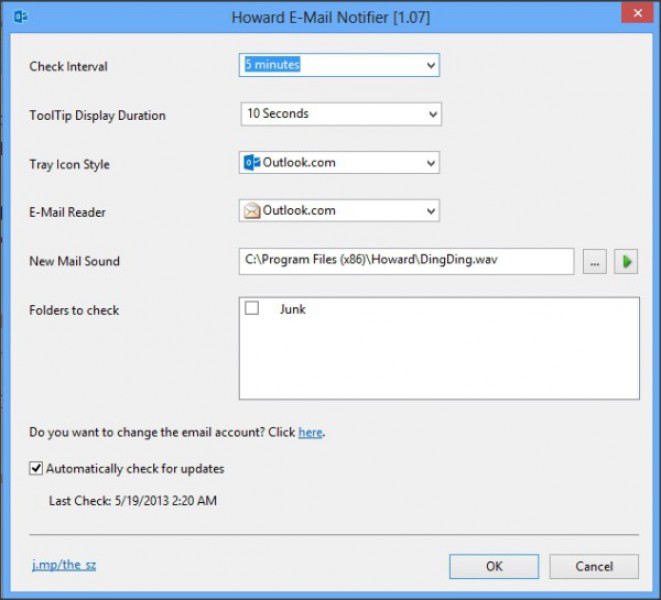Confirm settings with the OK button
Viewport: 661px width, 600px height.
494,566
